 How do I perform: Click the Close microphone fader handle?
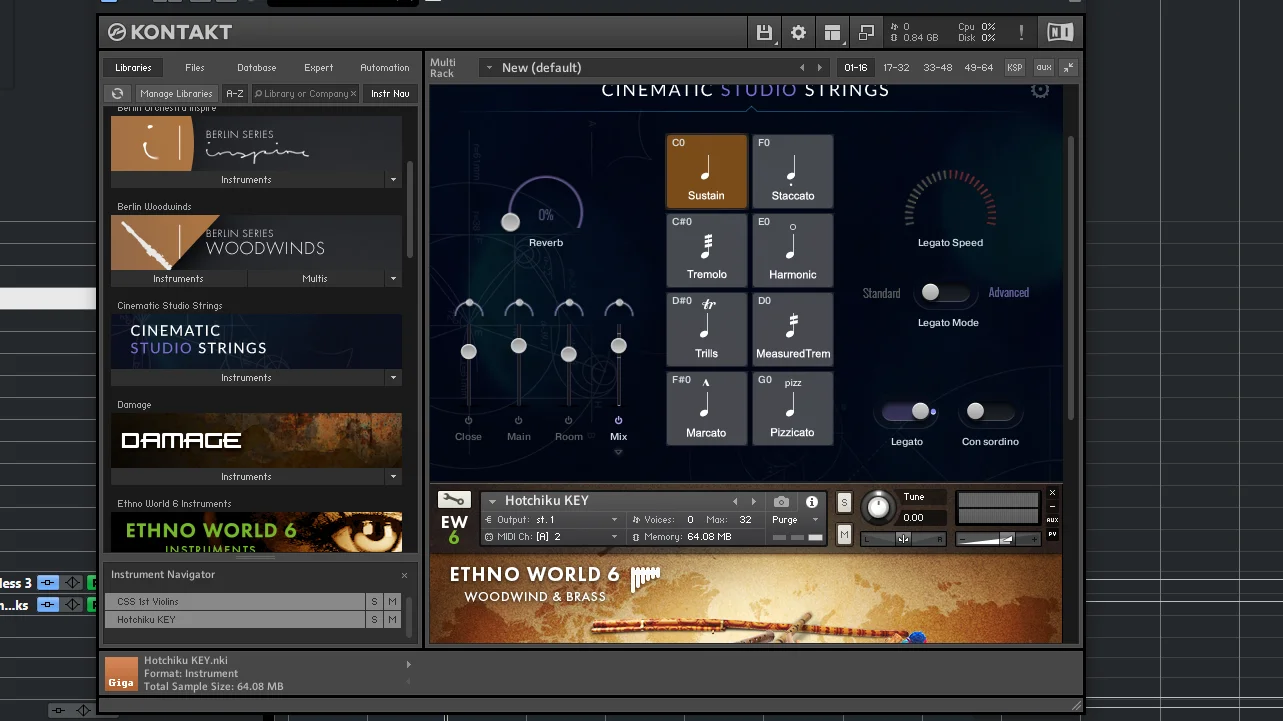pyautogui.click(x=468, y=351)
